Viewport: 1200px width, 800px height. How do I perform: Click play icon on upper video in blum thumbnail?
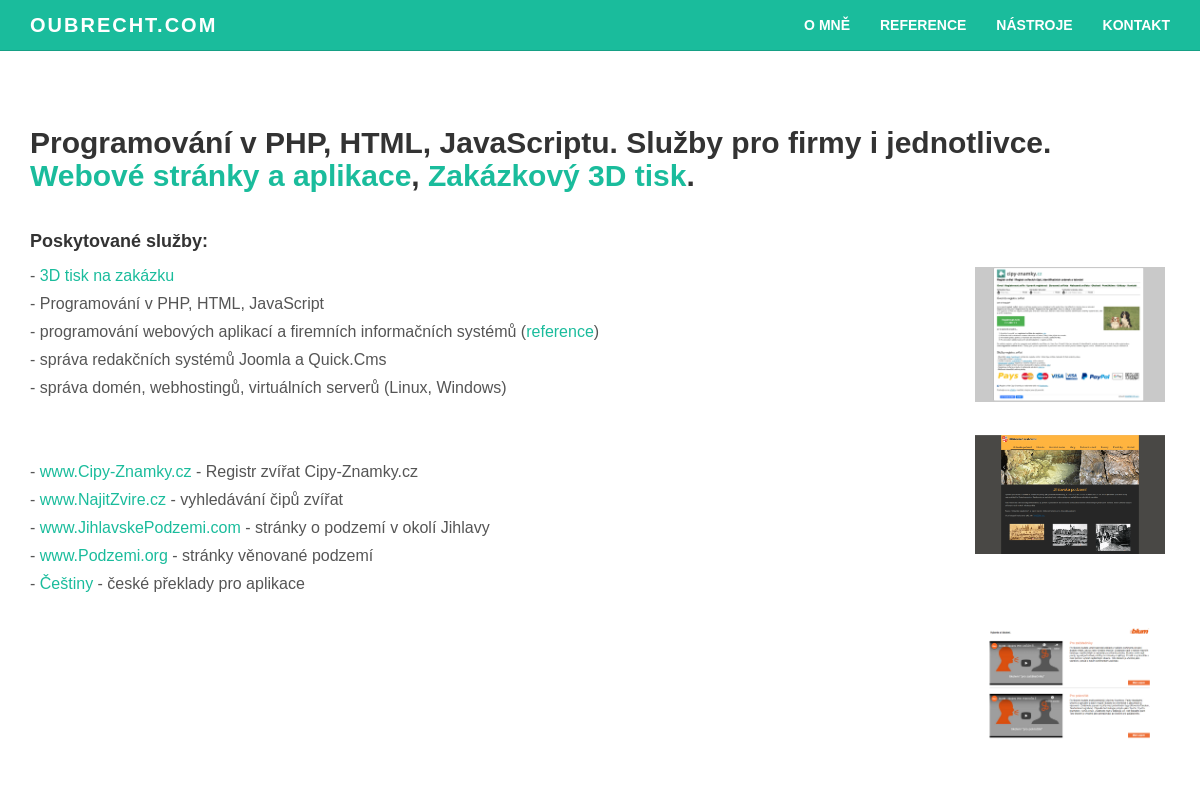coord(1026,663)
